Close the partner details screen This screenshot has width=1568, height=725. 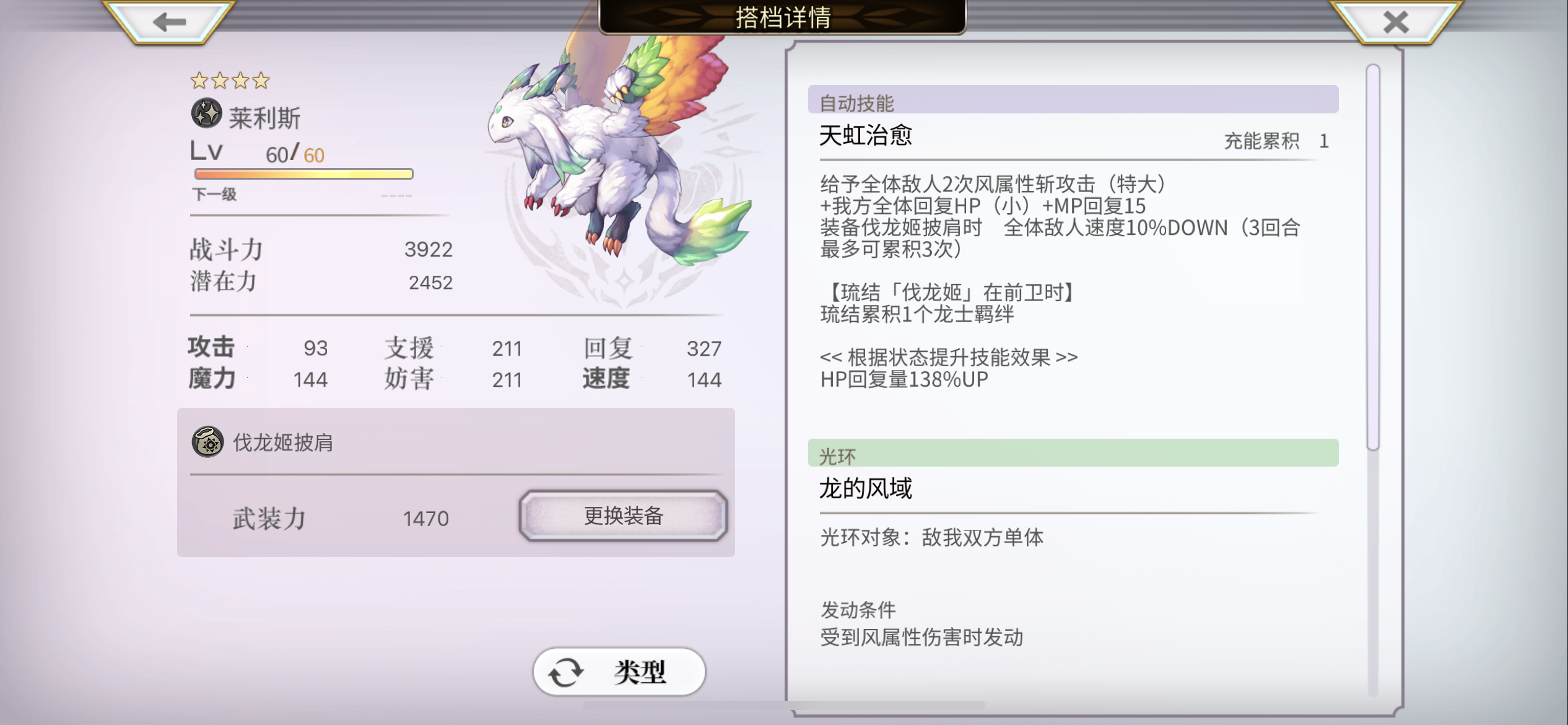coord(1395,22)
